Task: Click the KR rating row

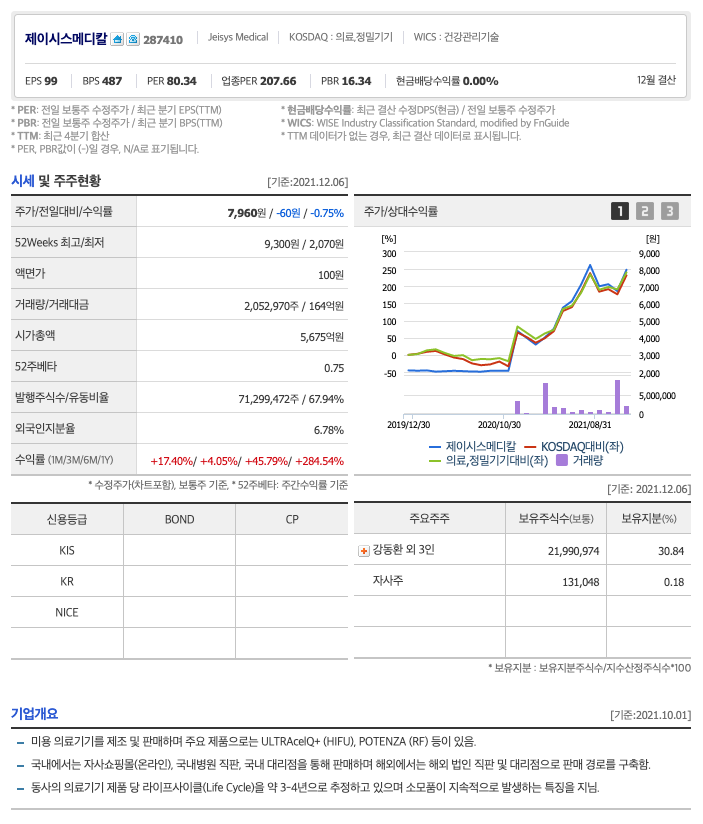Action: coord(179,581)
